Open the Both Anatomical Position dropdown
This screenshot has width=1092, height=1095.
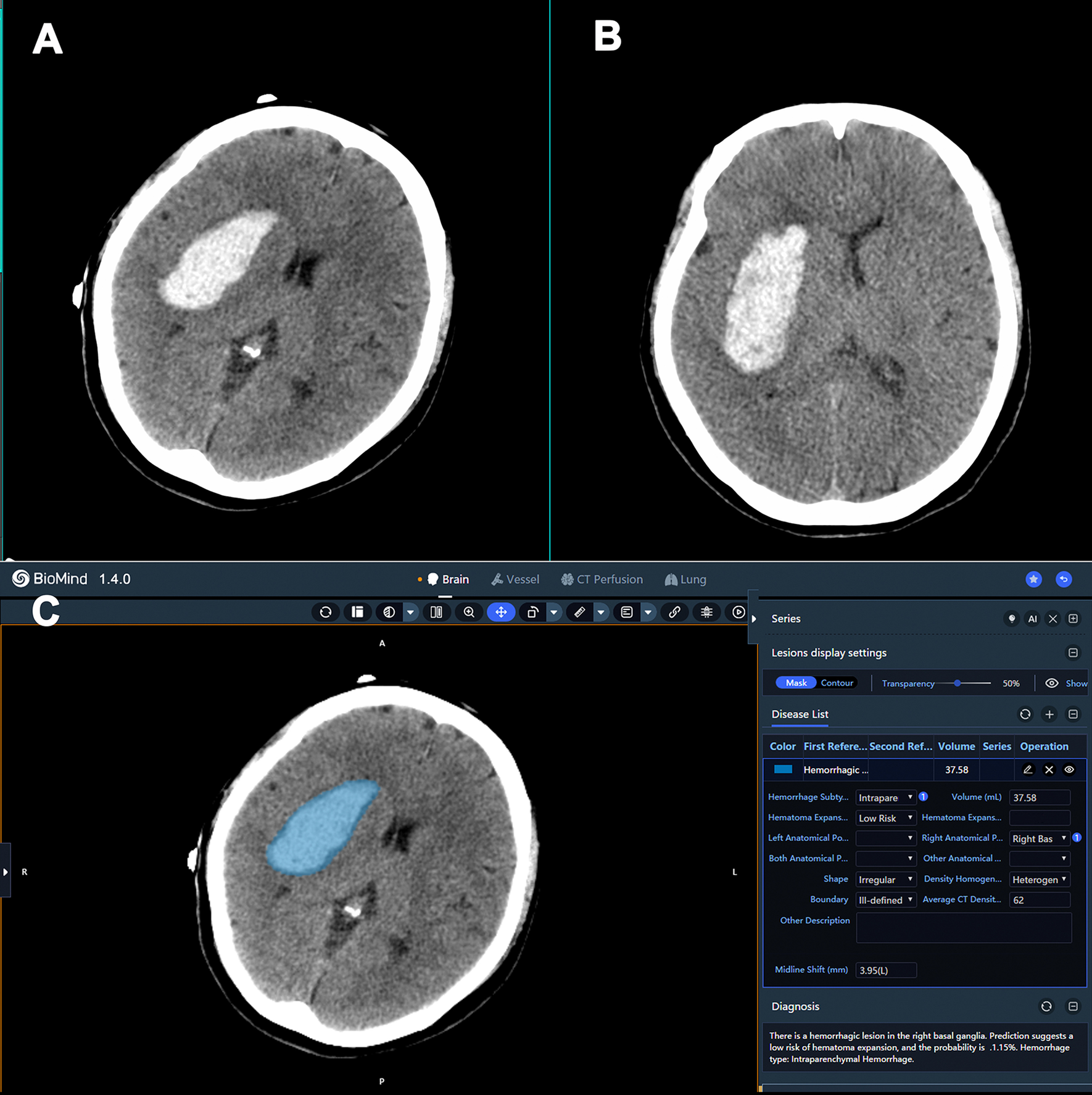coord(885,859)
